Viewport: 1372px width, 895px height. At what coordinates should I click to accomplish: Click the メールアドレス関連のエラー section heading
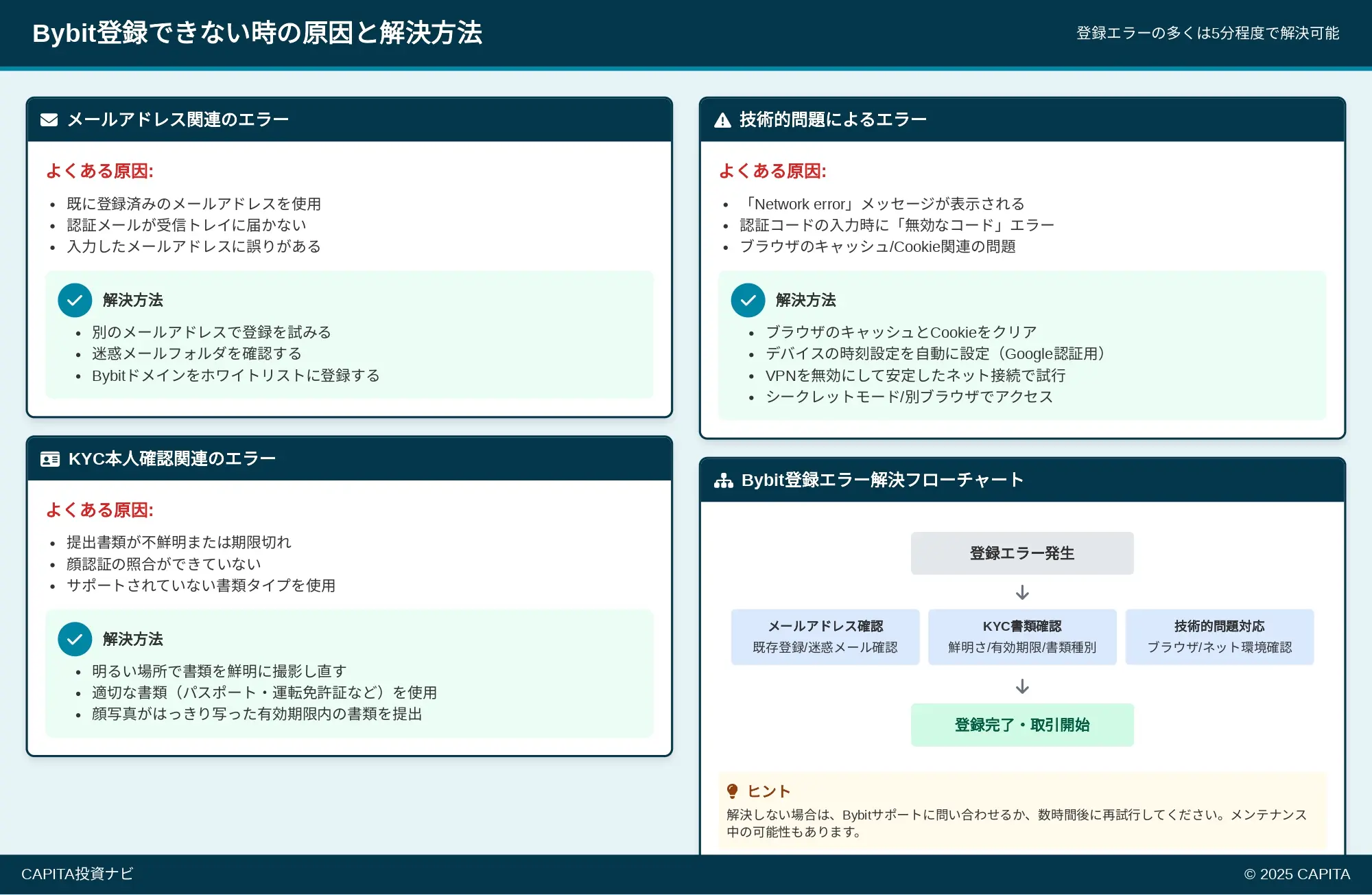pos(178,119)
